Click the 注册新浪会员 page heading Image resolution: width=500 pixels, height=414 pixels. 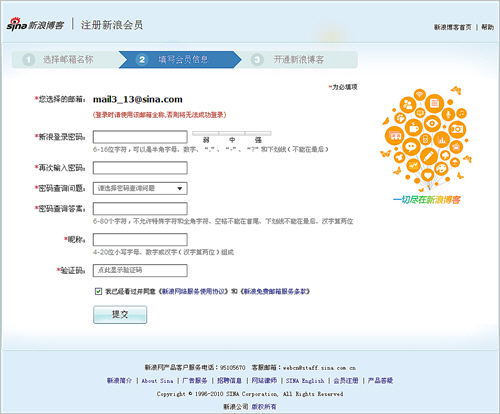112,25
